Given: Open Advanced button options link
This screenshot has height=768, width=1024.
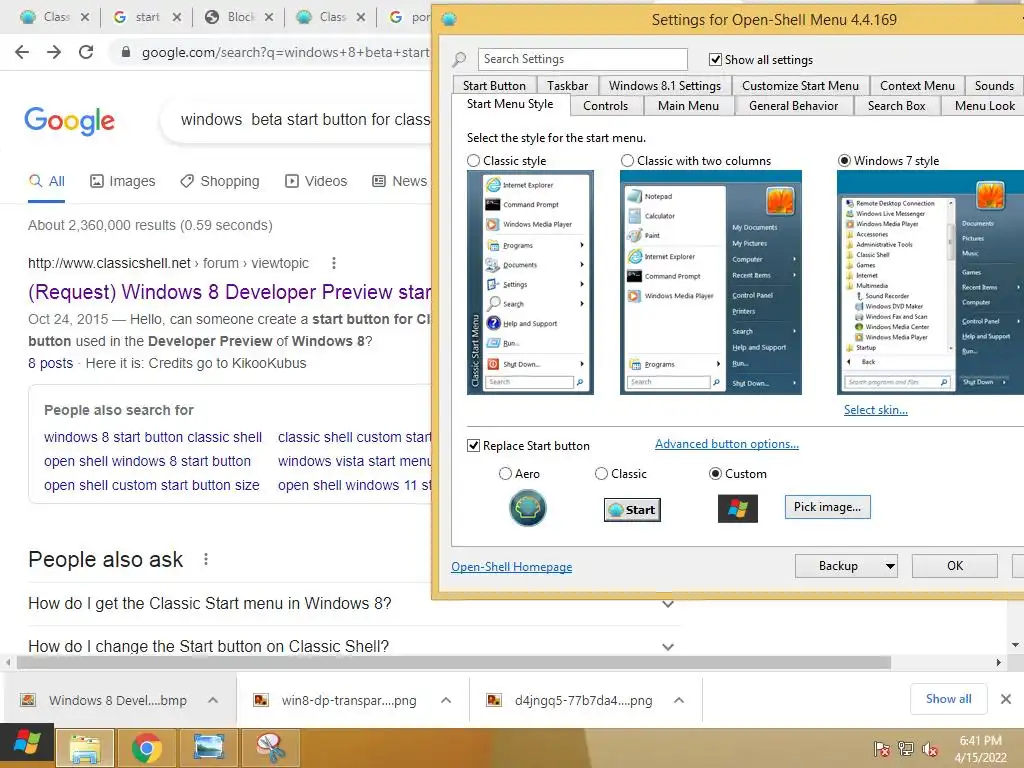Looking at the screenshot, I should 727,444.
